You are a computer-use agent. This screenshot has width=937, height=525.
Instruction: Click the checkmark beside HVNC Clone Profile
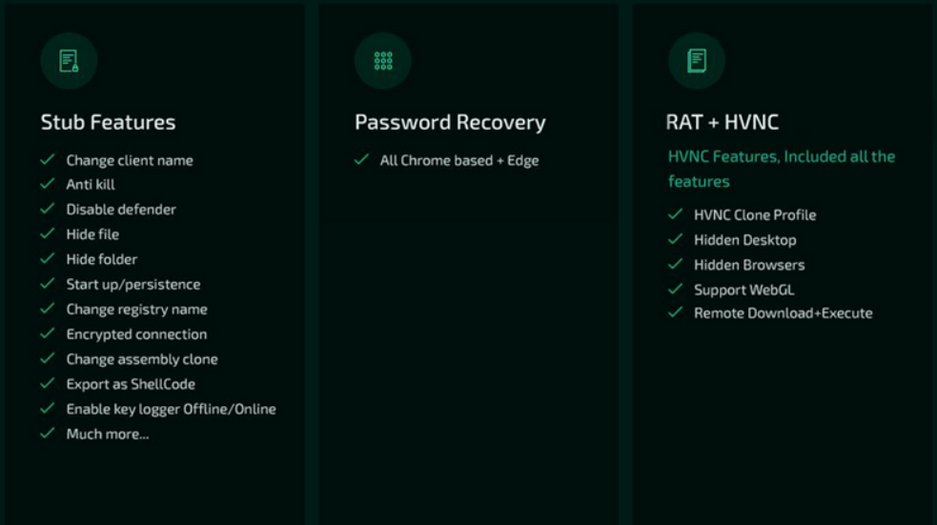675,215
